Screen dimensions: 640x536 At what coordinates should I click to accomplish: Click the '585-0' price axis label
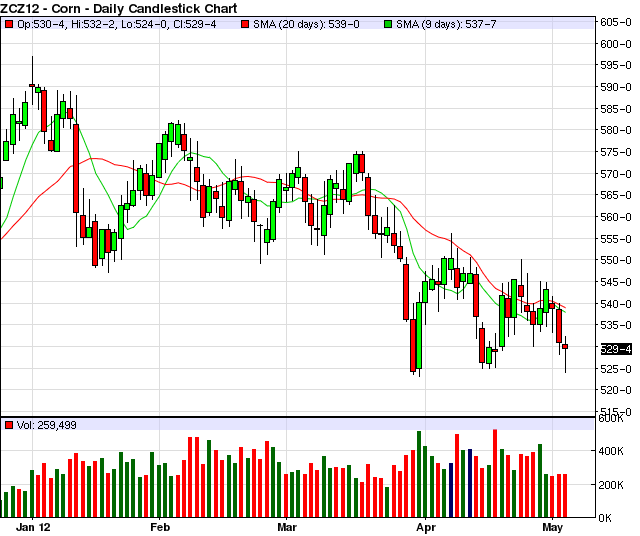(616, 109)
